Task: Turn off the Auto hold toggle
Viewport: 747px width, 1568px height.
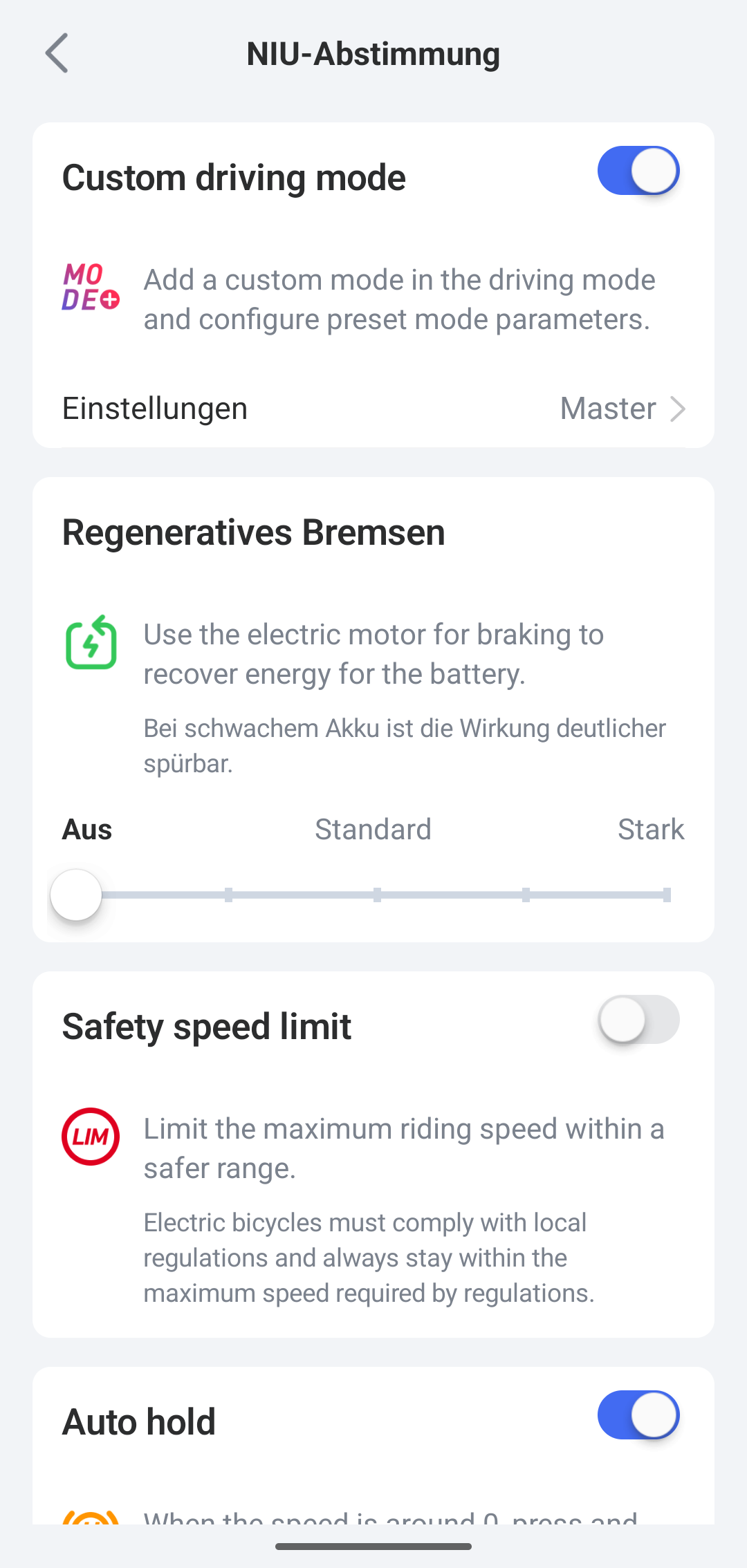Action: [638, 1415]
